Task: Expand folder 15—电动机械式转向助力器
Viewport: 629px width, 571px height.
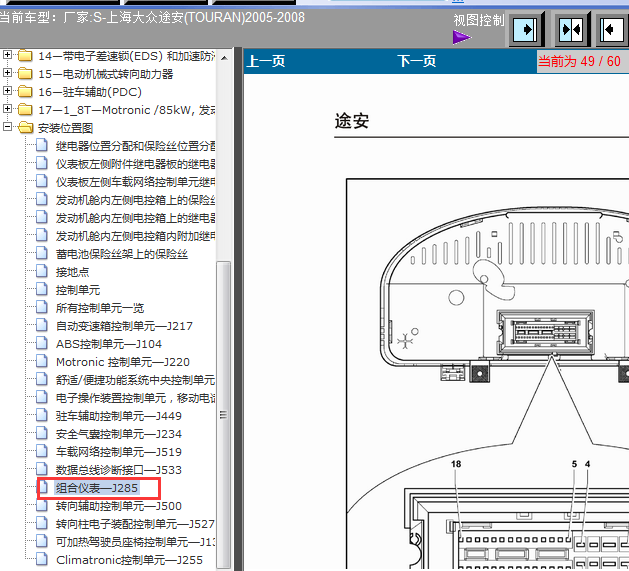Action: tap(7, 73)
